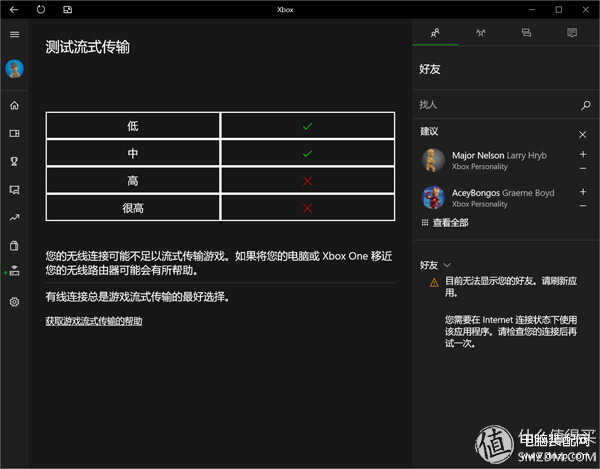Switch to Activity alerts tab icon
This screenshot has height=469, width=600.
(x=572, y=33)
